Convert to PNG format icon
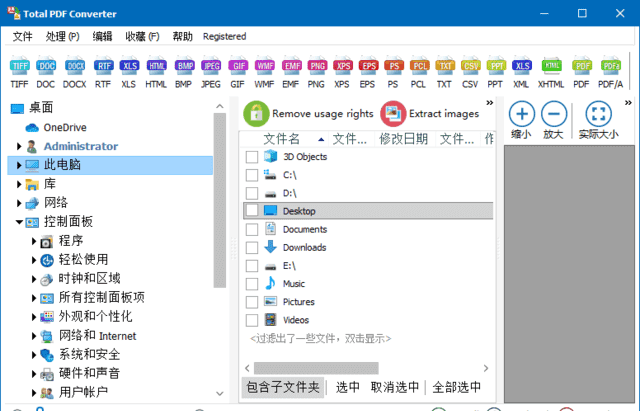 pyautogui.click(x=317, y=66)
